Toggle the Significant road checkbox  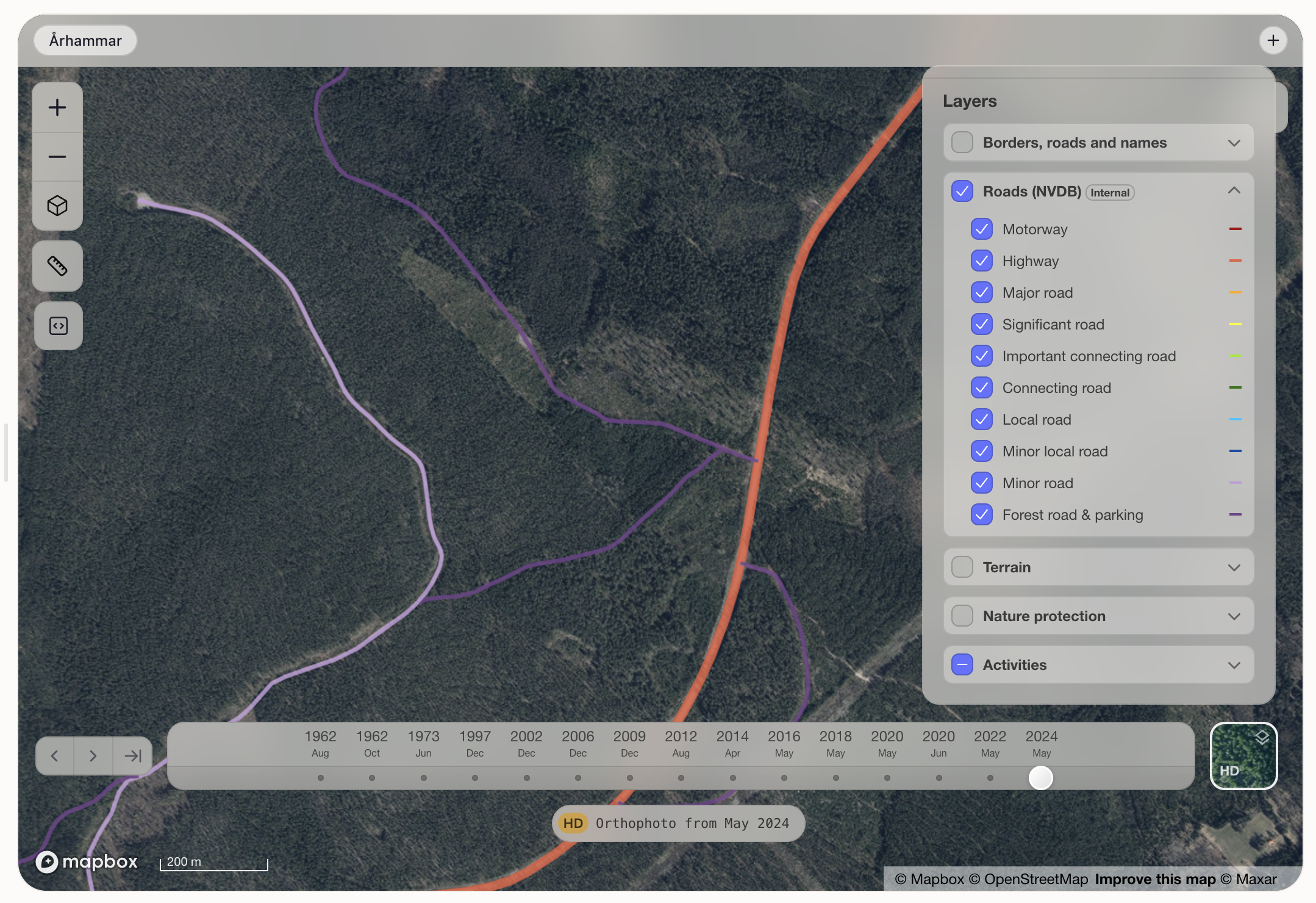pyautogui.click(x=982, y=325)
